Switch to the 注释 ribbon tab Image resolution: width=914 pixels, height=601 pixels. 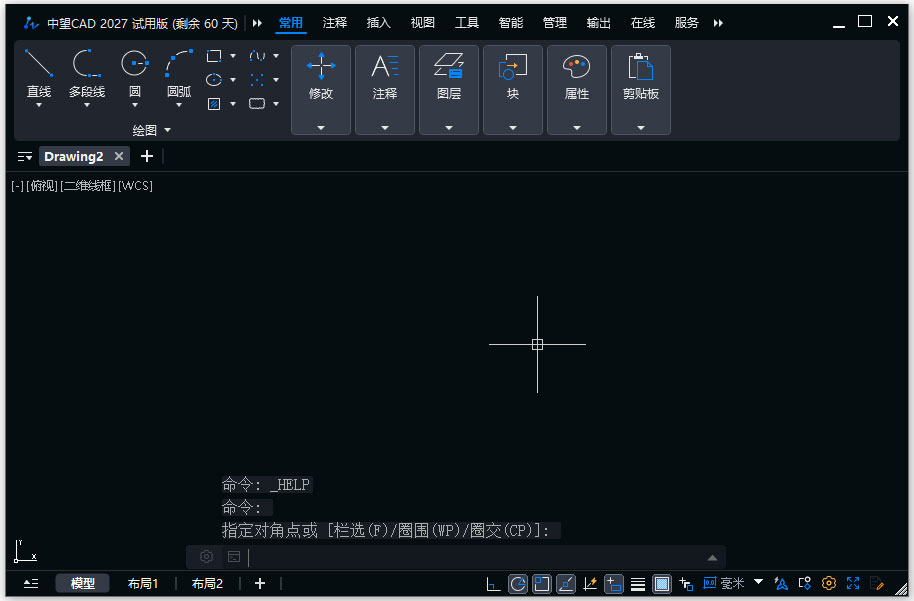tap(336, 22)
